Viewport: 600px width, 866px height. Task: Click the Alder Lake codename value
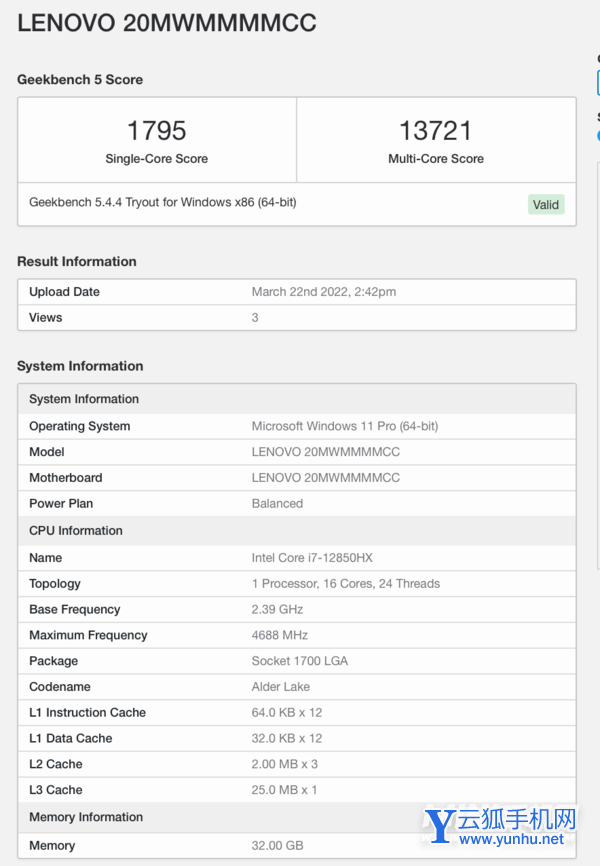[x=280, y=687]
